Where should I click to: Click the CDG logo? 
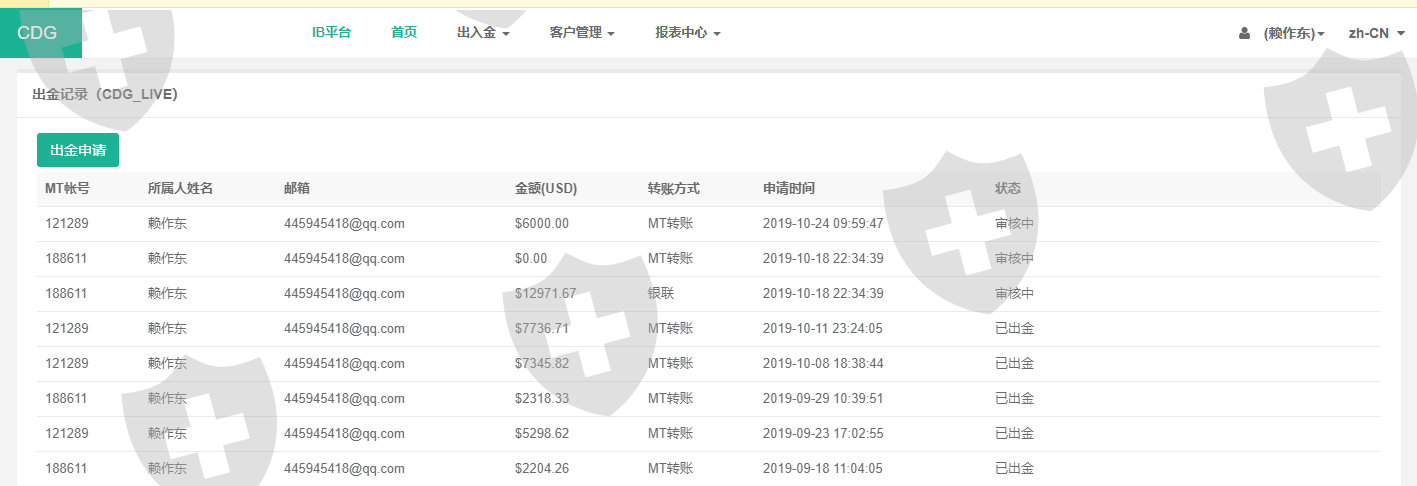pyautogui.click(x=38, y=32)
